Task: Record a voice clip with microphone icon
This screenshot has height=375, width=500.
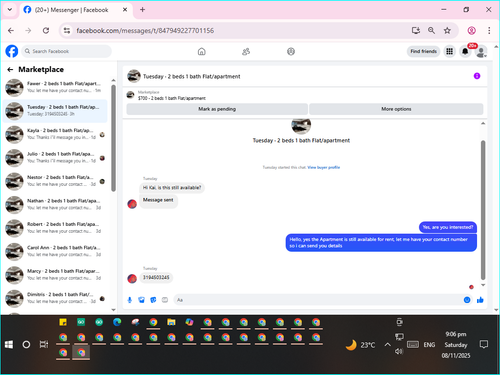Action: click(x=130, y=300)
